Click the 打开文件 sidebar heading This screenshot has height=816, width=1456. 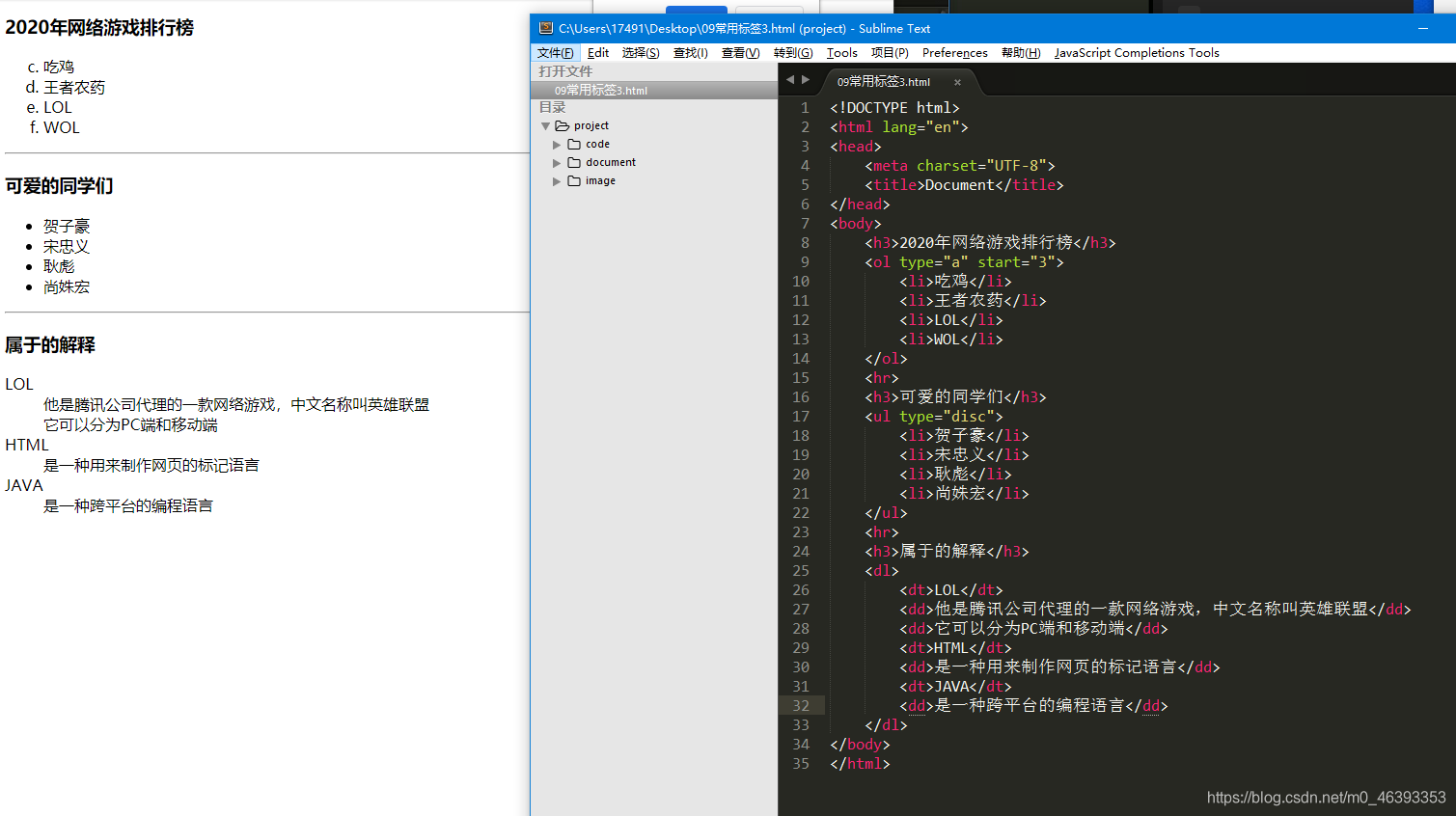565,71
